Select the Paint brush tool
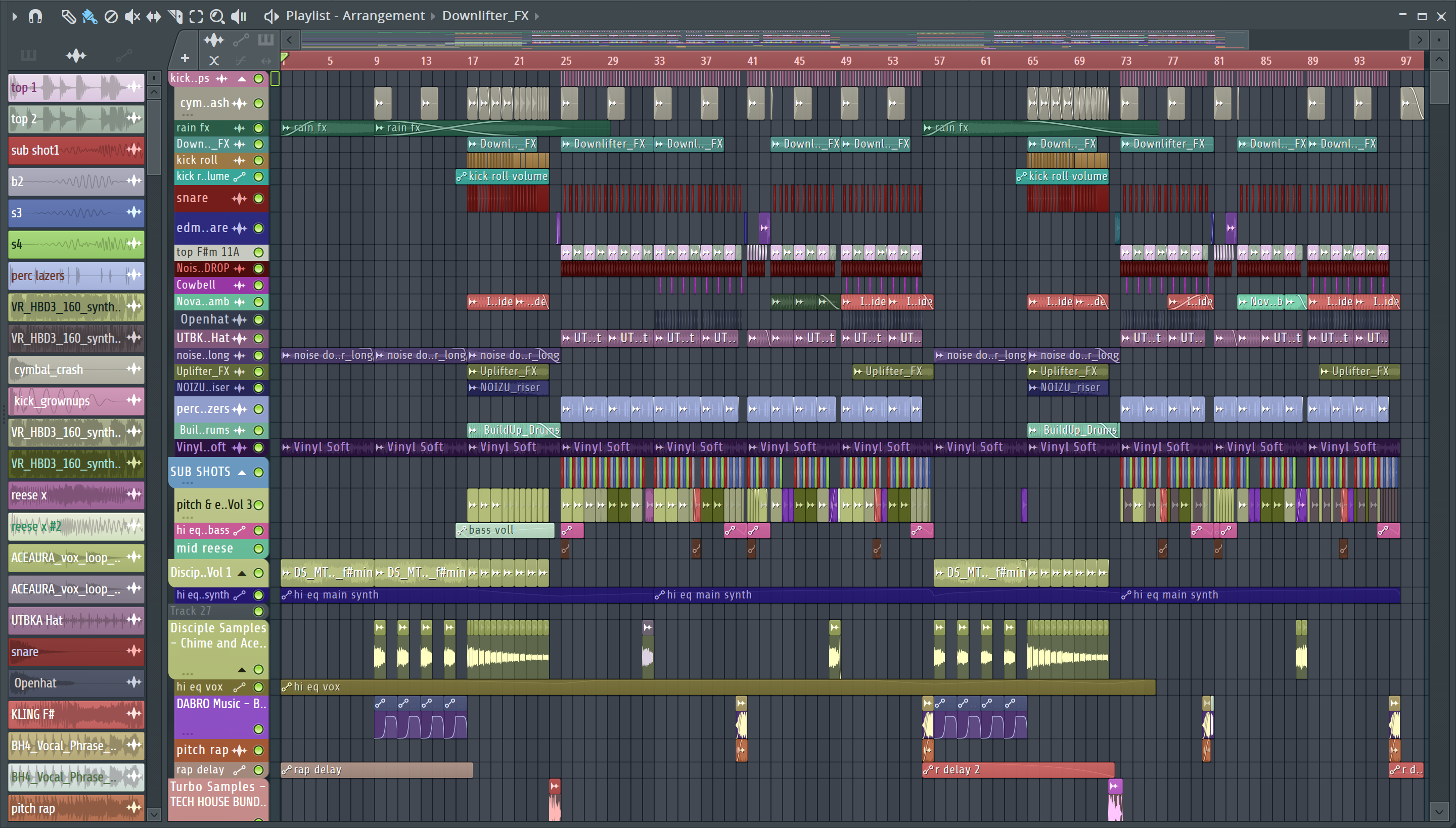Viewport: 1456px width, 828px height. click(89, 16)
